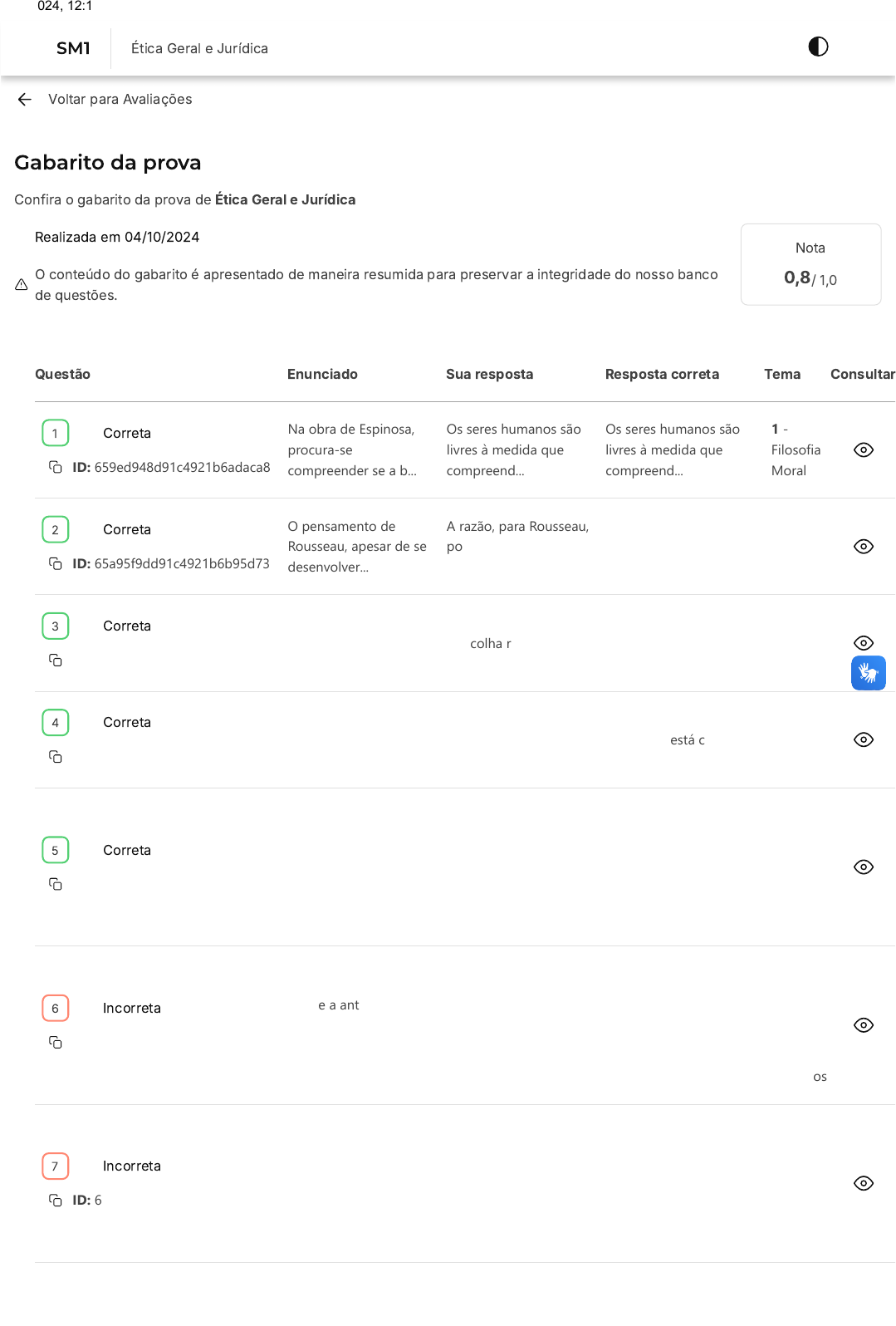Screen dimensions: 896x1326
Task: View details of question 1 with eye icon
Action: pos(864,450)
